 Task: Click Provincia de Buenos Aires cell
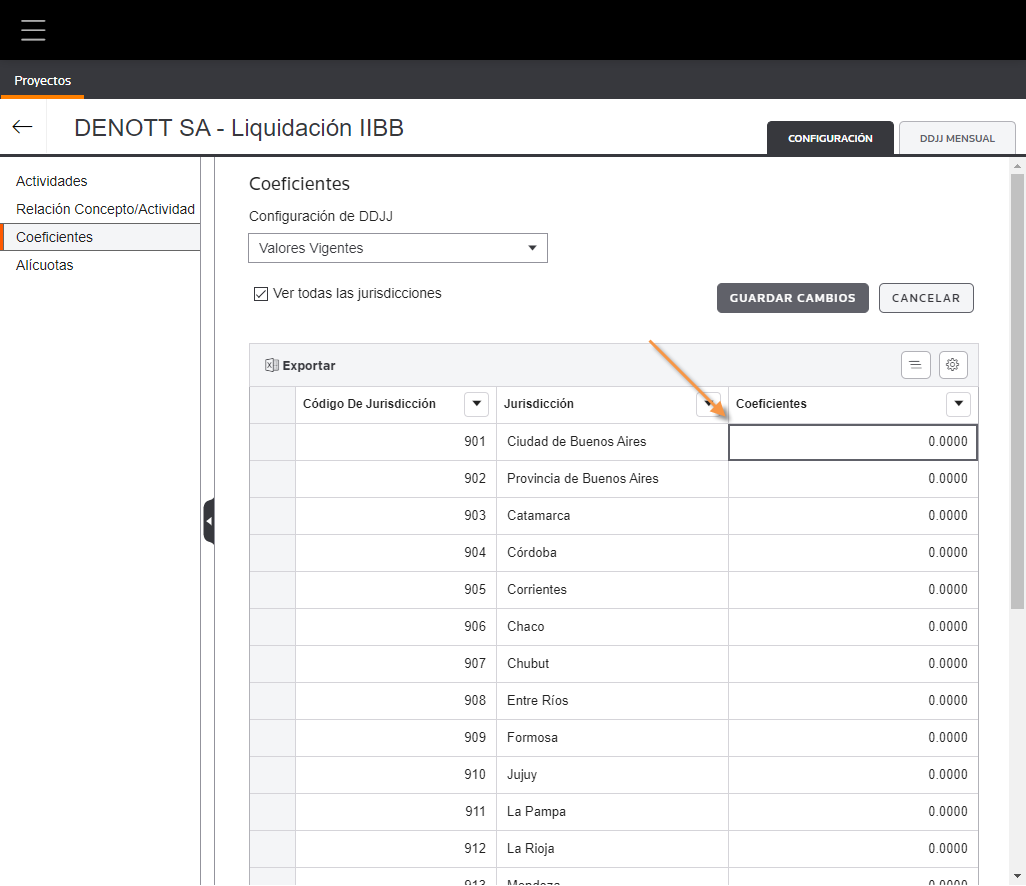(x=612, y=479)
